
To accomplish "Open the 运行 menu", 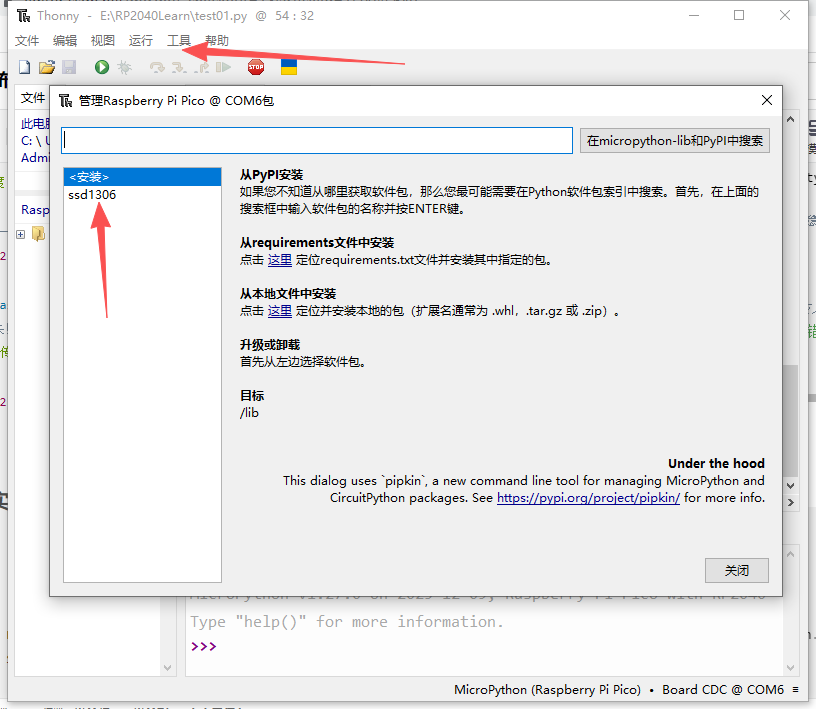I will click(x=141, y=41).
